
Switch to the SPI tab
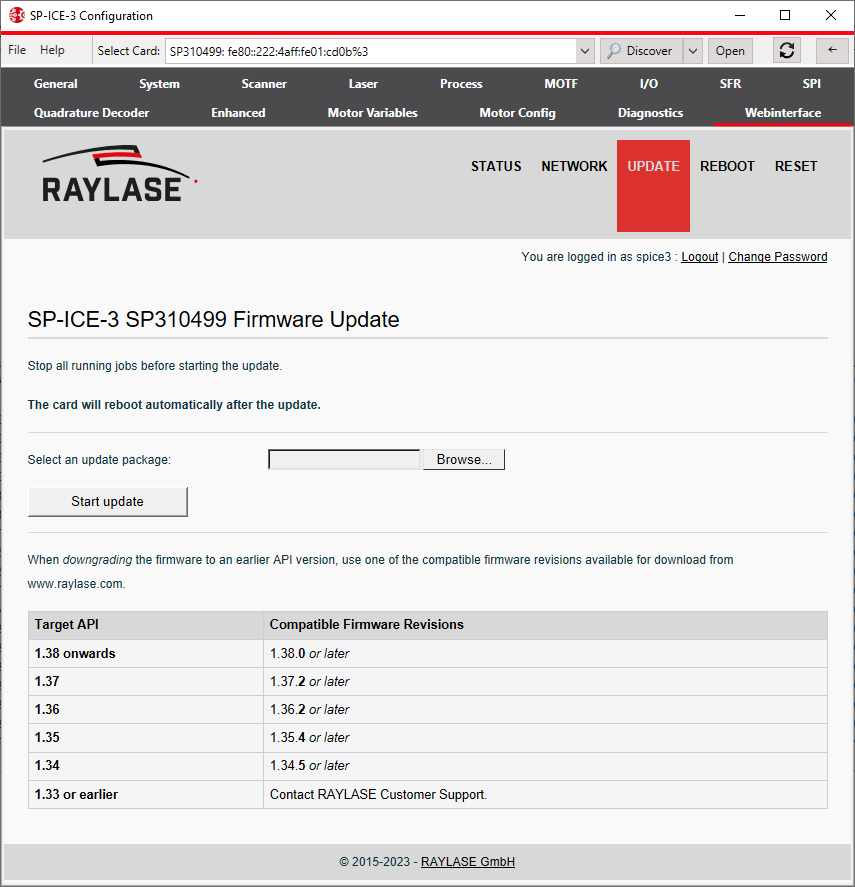pos(811,84)
